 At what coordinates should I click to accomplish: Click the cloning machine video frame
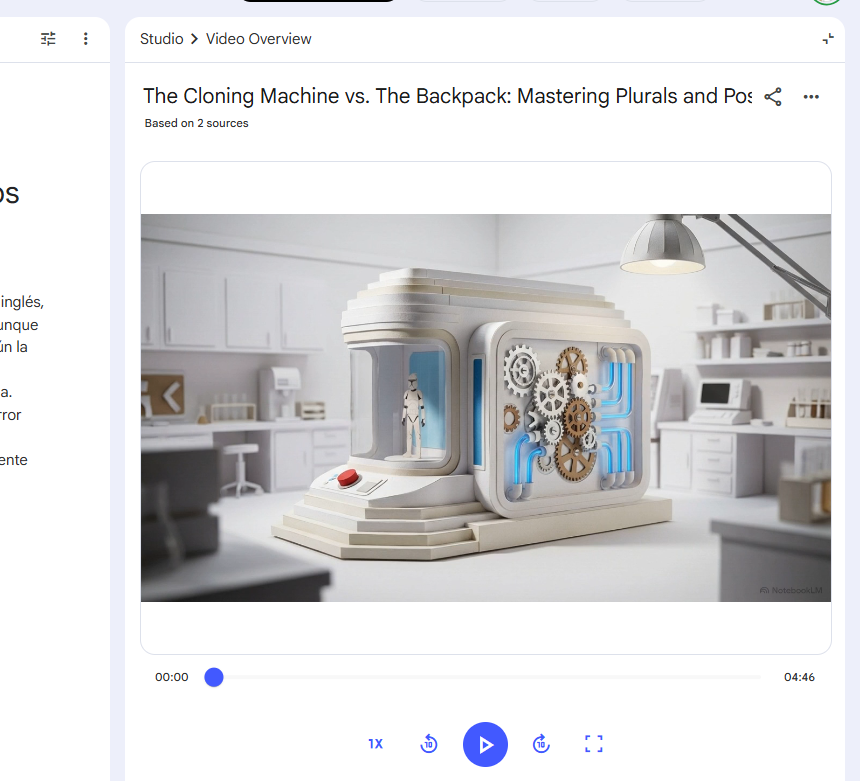pyautogui.click(x=486, y=408)
